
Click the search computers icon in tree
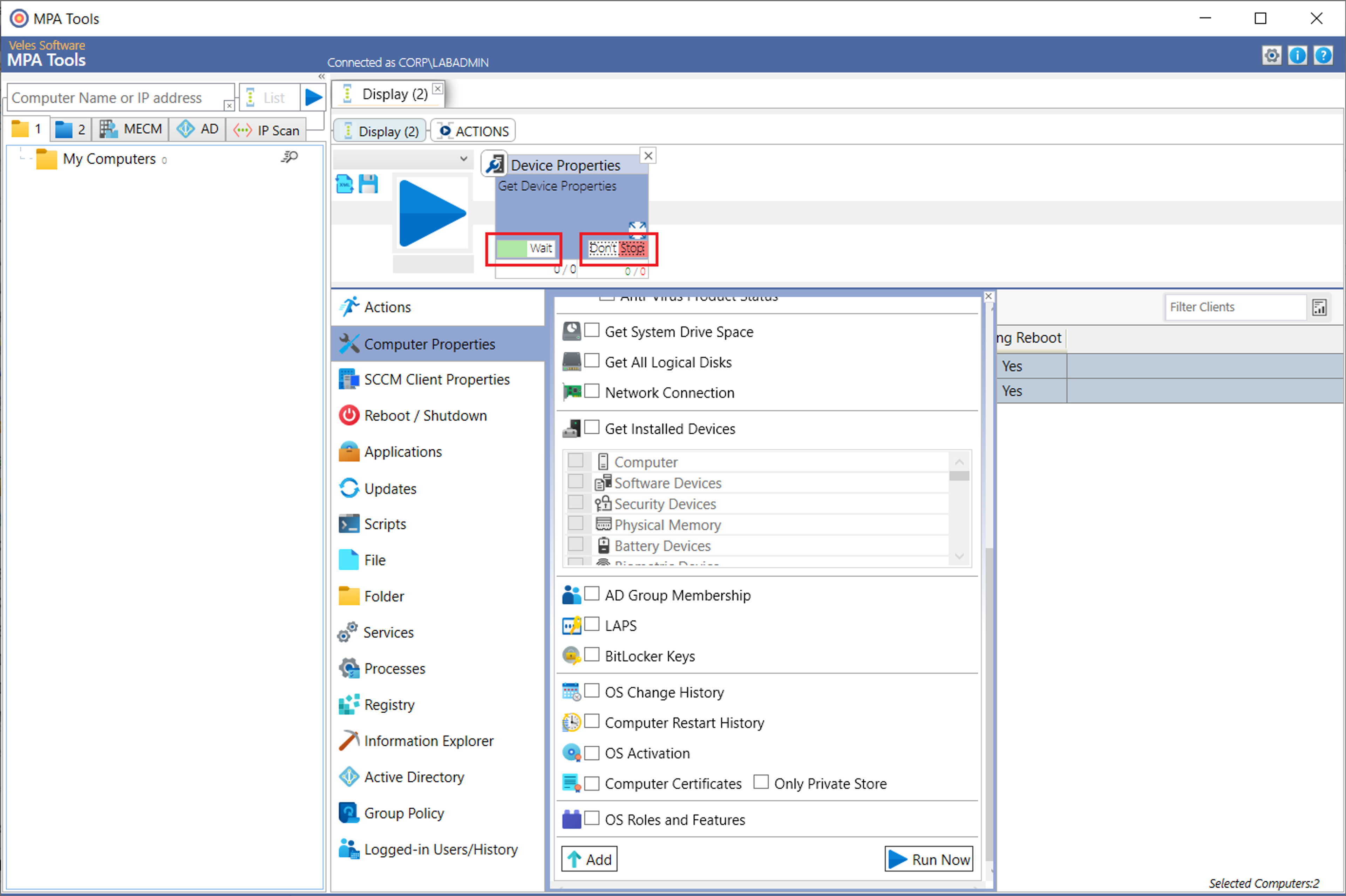(290, 157)
